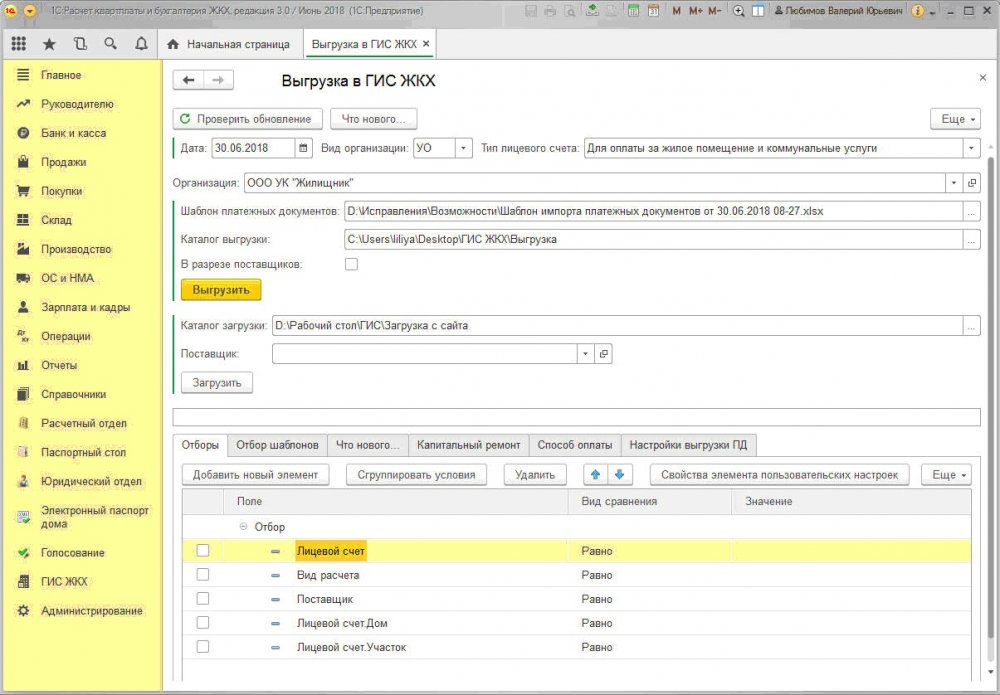Tick the Поставщик filter checkbox
1000x695 pixels.
click(203, 599)
